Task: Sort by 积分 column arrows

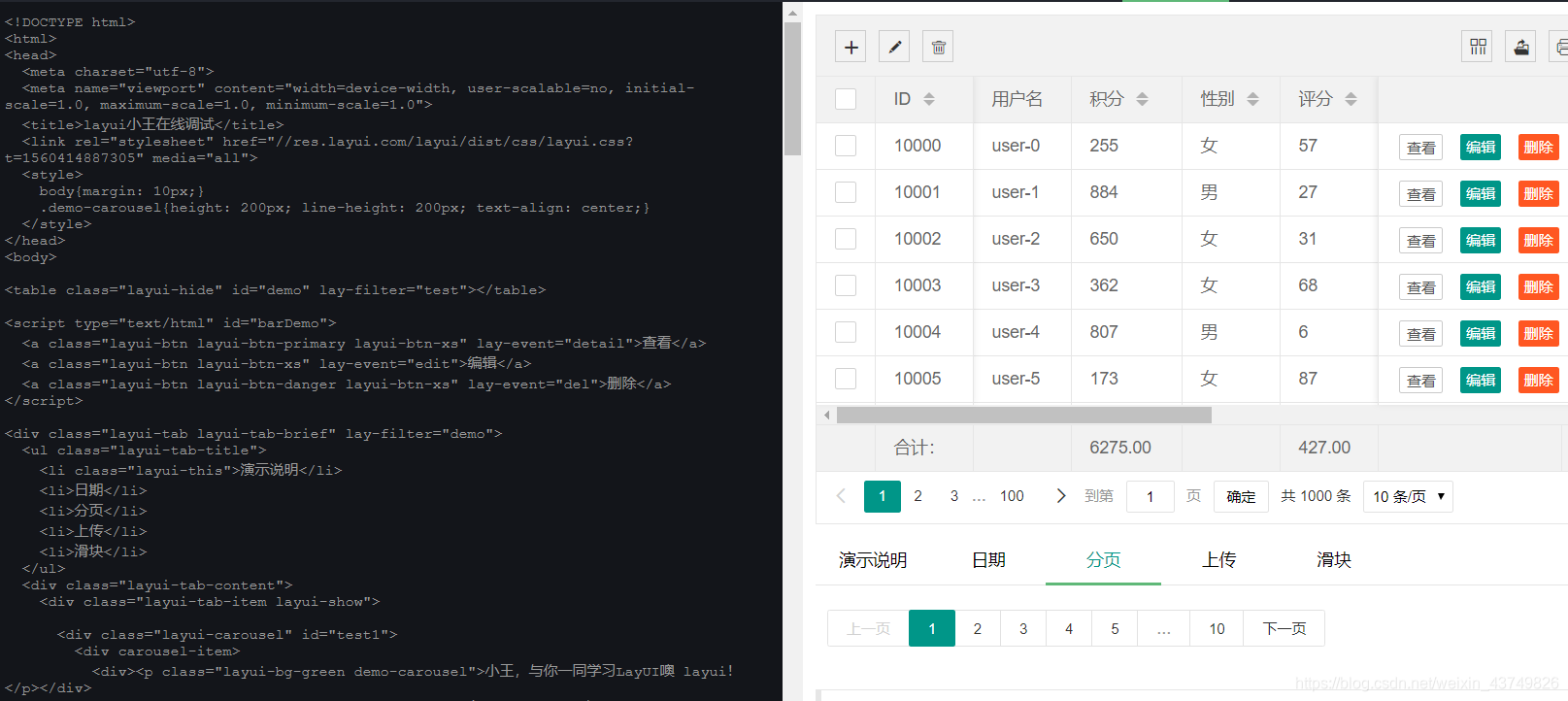Action: [x=1142, y=99]
